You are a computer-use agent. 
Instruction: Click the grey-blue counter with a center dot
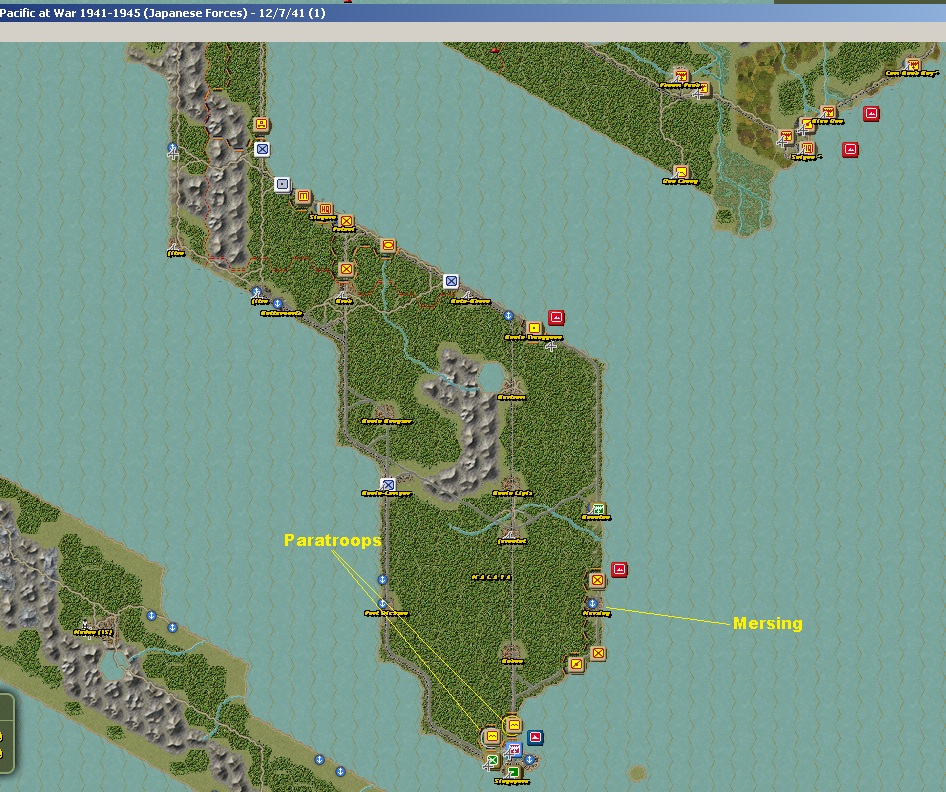(282, 184)
